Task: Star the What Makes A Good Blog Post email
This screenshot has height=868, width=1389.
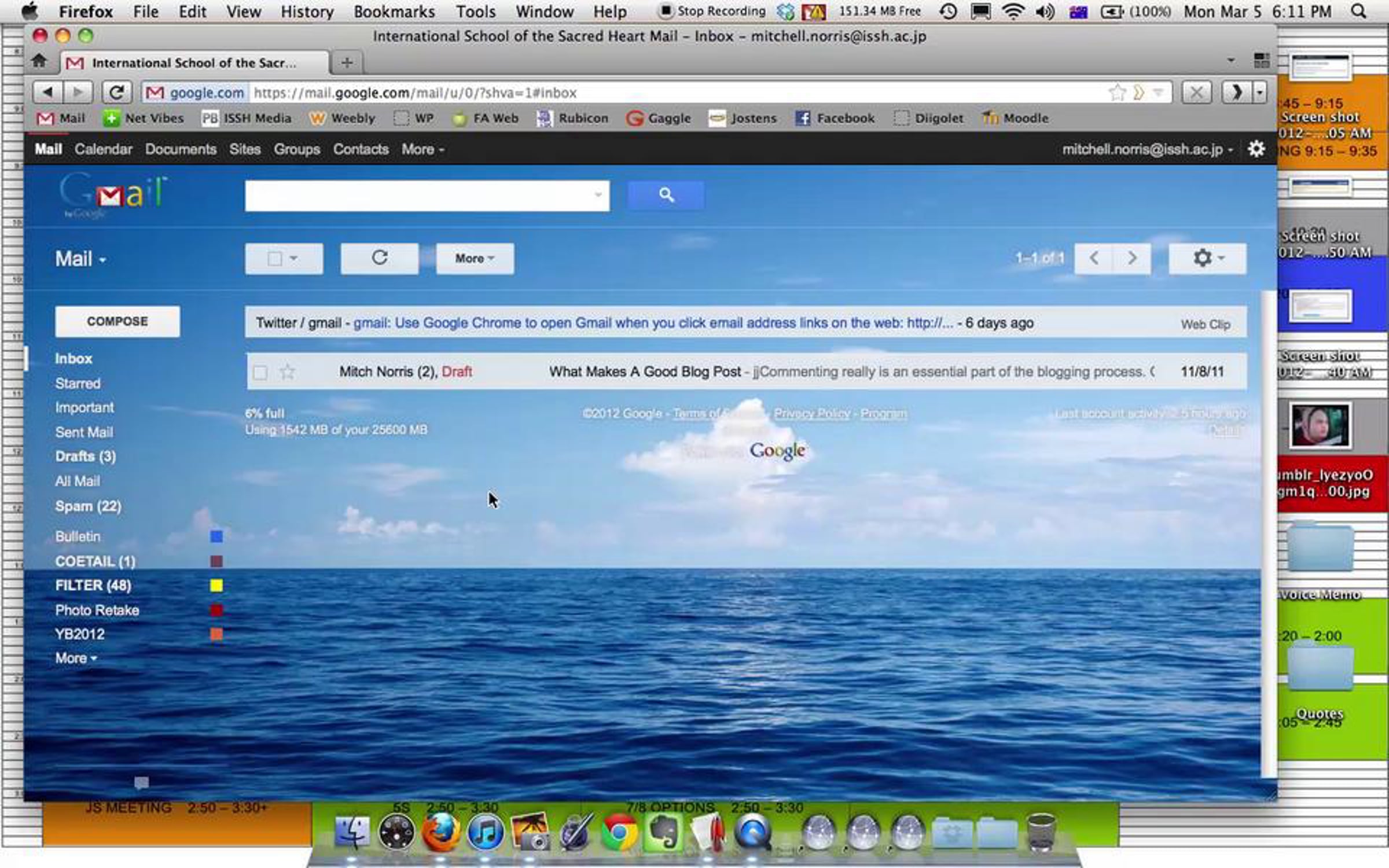Action: tap(288, 372)
